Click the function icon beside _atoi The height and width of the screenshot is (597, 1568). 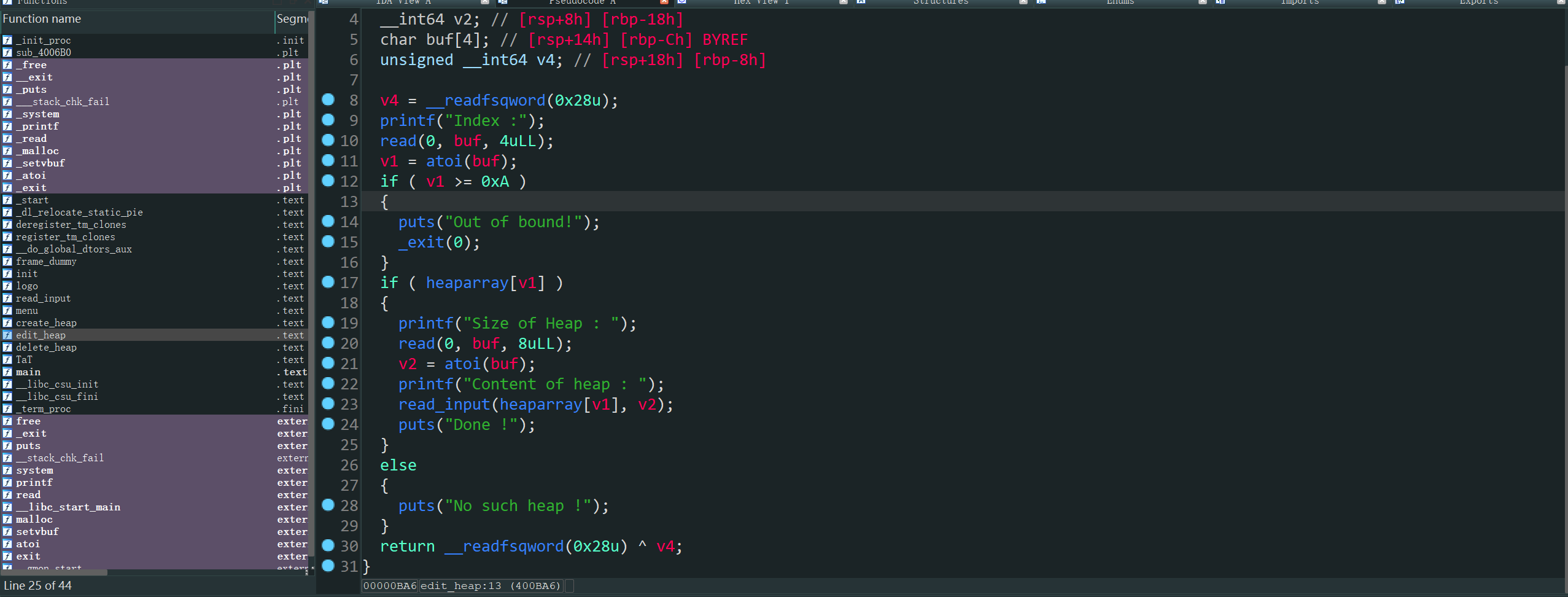tap(7, 176)
